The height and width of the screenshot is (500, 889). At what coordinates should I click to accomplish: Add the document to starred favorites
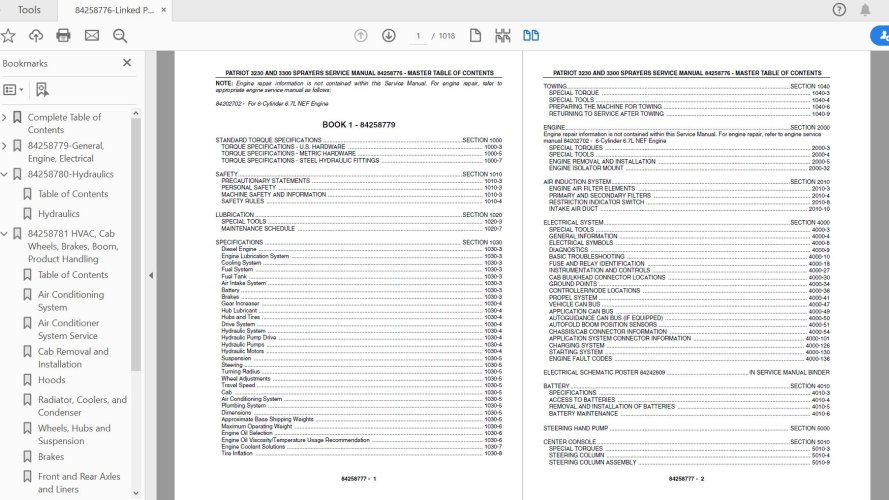click(8, 36)
